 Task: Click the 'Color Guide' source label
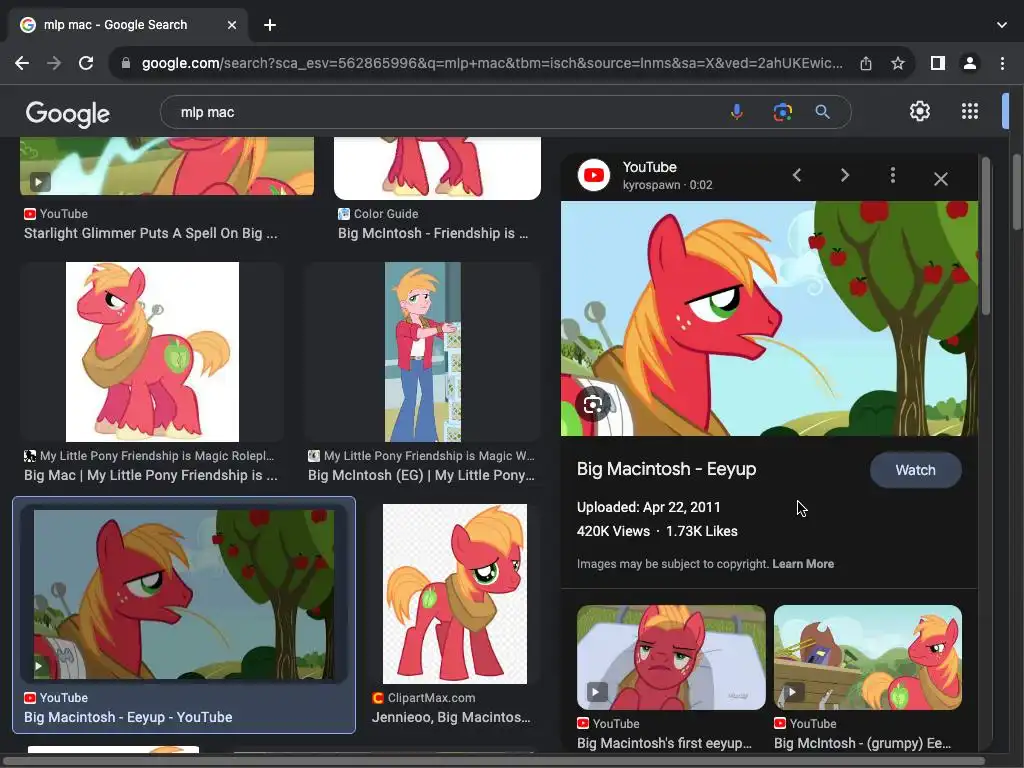[386, 214]
